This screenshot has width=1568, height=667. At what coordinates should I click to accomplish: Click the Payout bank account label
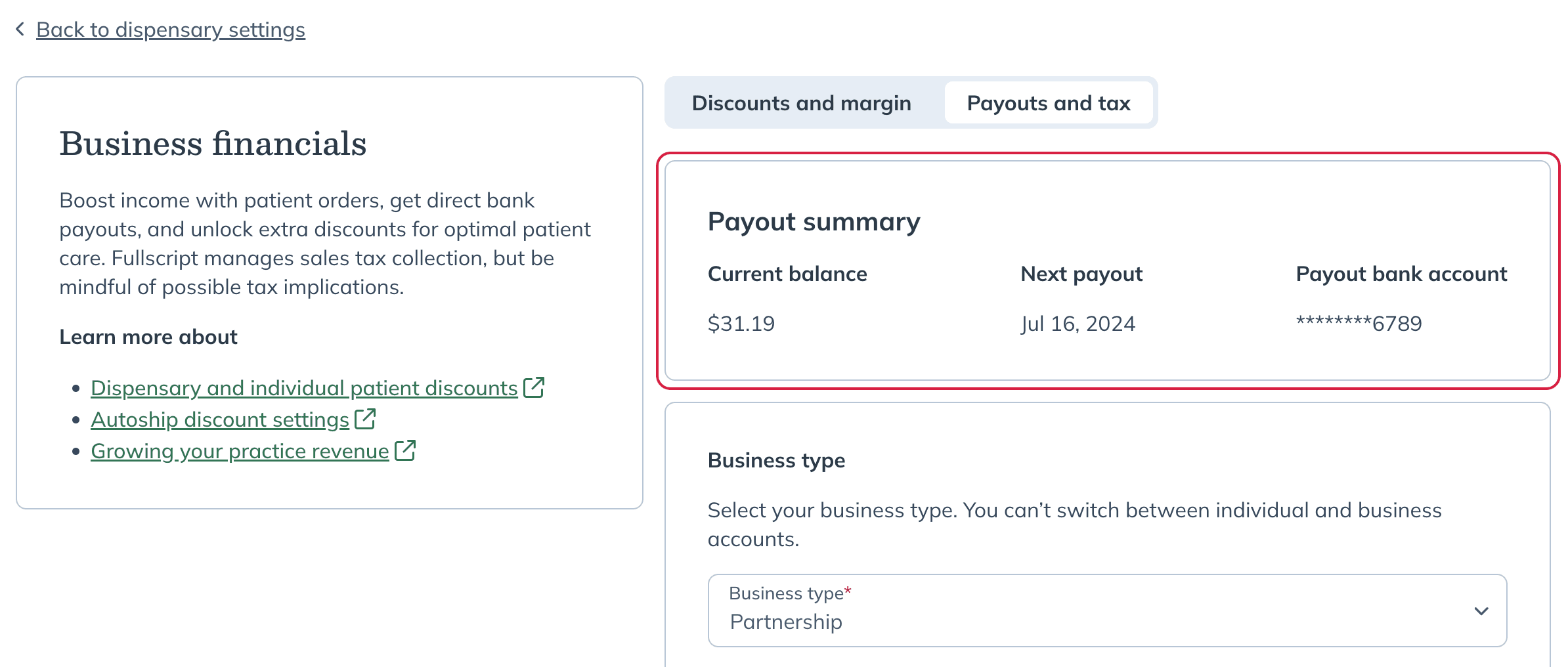click(x=1401, y=274)
